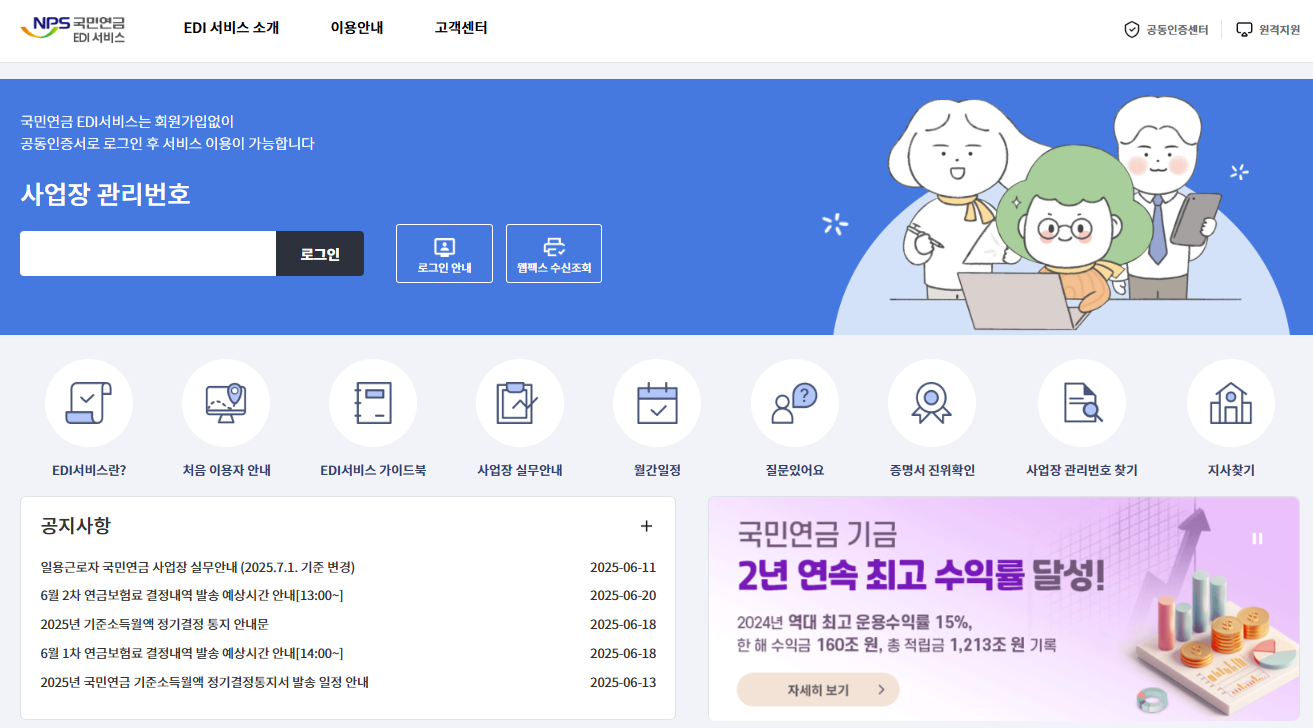The width and height of the screenshot is (1313, 728).
Task: Go to 공동인증센터 link
Action: [1166, 30]
